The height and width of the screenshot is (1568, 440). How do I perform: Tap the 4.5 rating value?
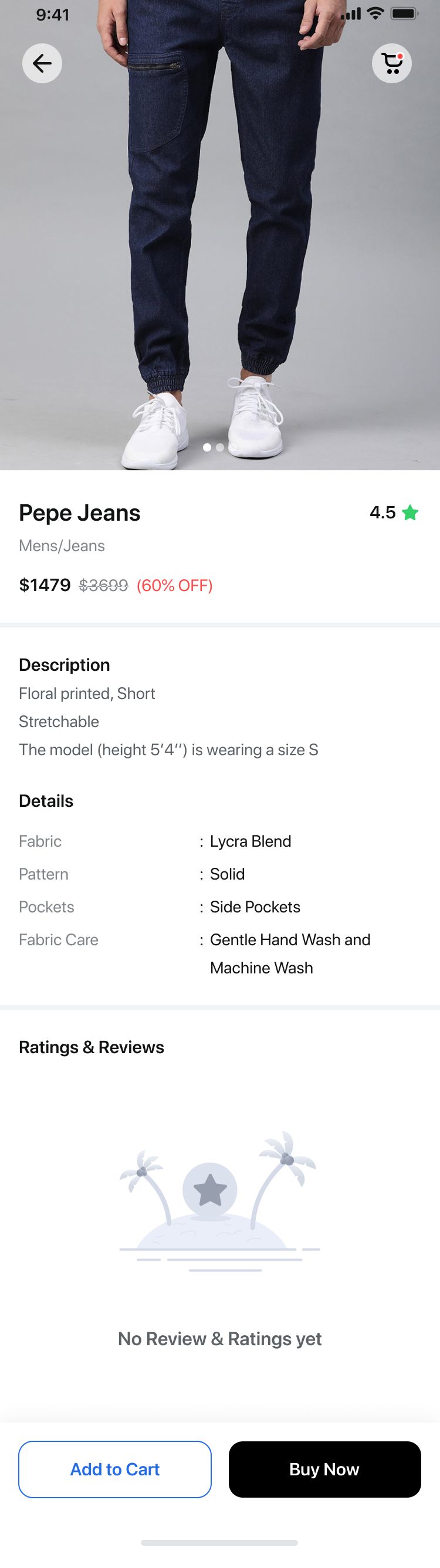383,513
